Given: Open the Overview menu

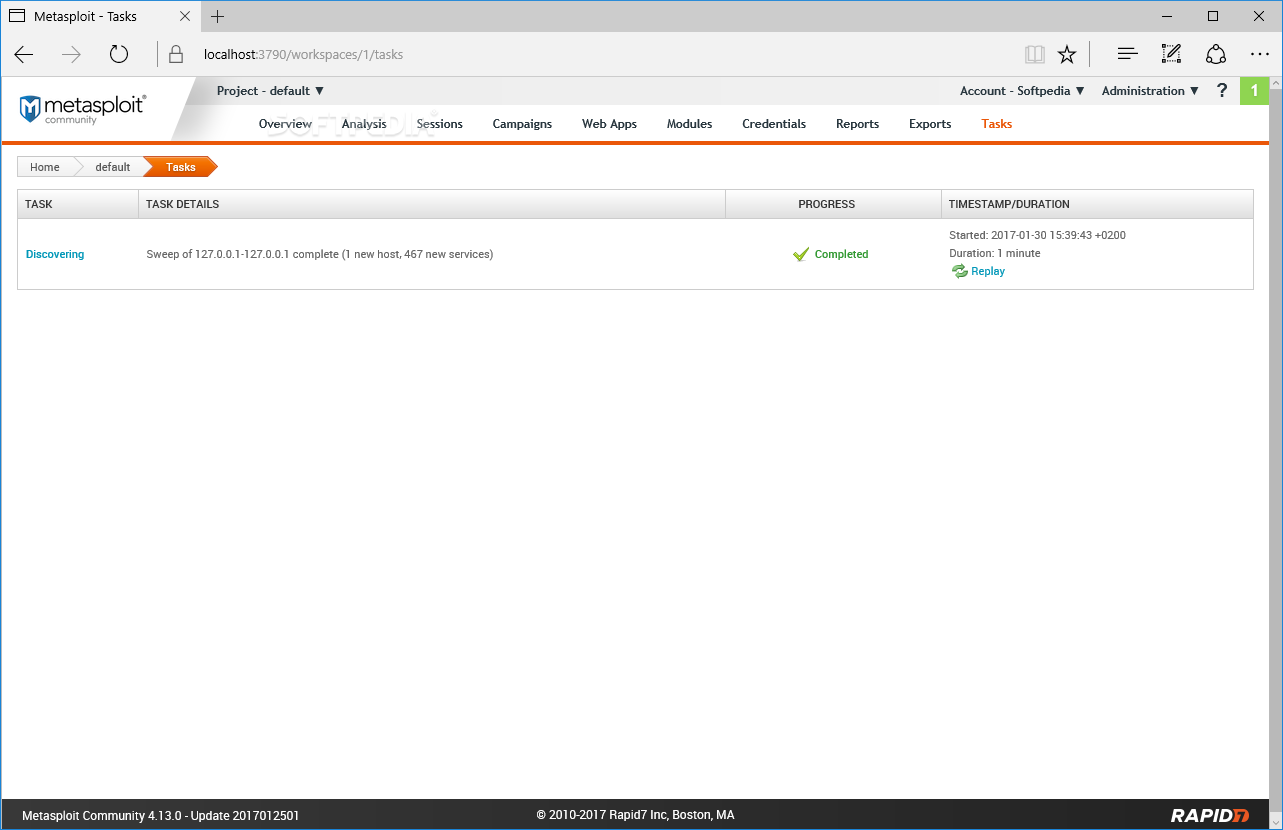Looking at the screenshot, I should coord(285,124).
